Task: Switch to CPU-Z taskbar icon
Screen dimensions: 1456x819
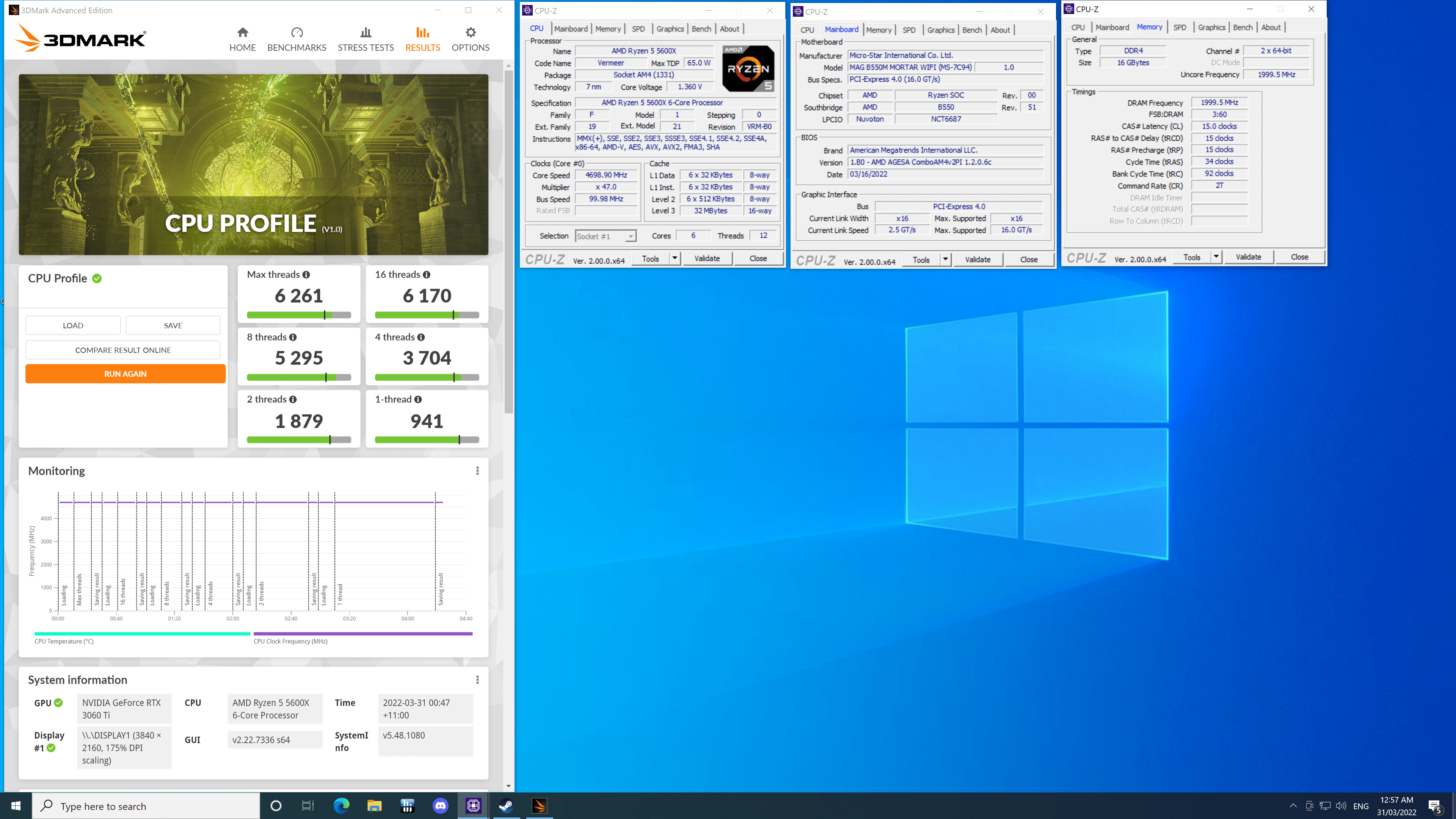Action: click(473, 806)
